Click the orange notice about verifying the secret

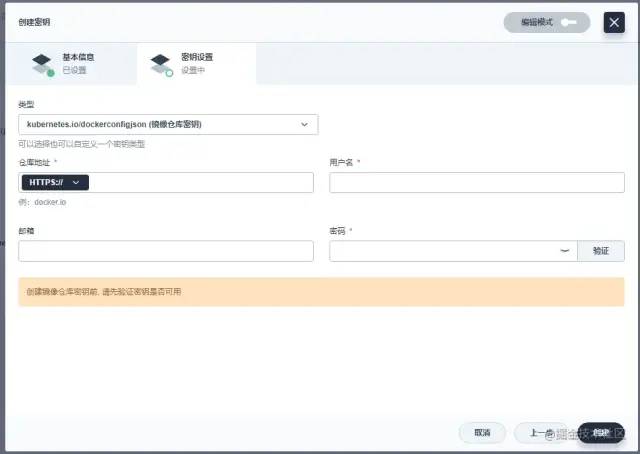point(321,292)
